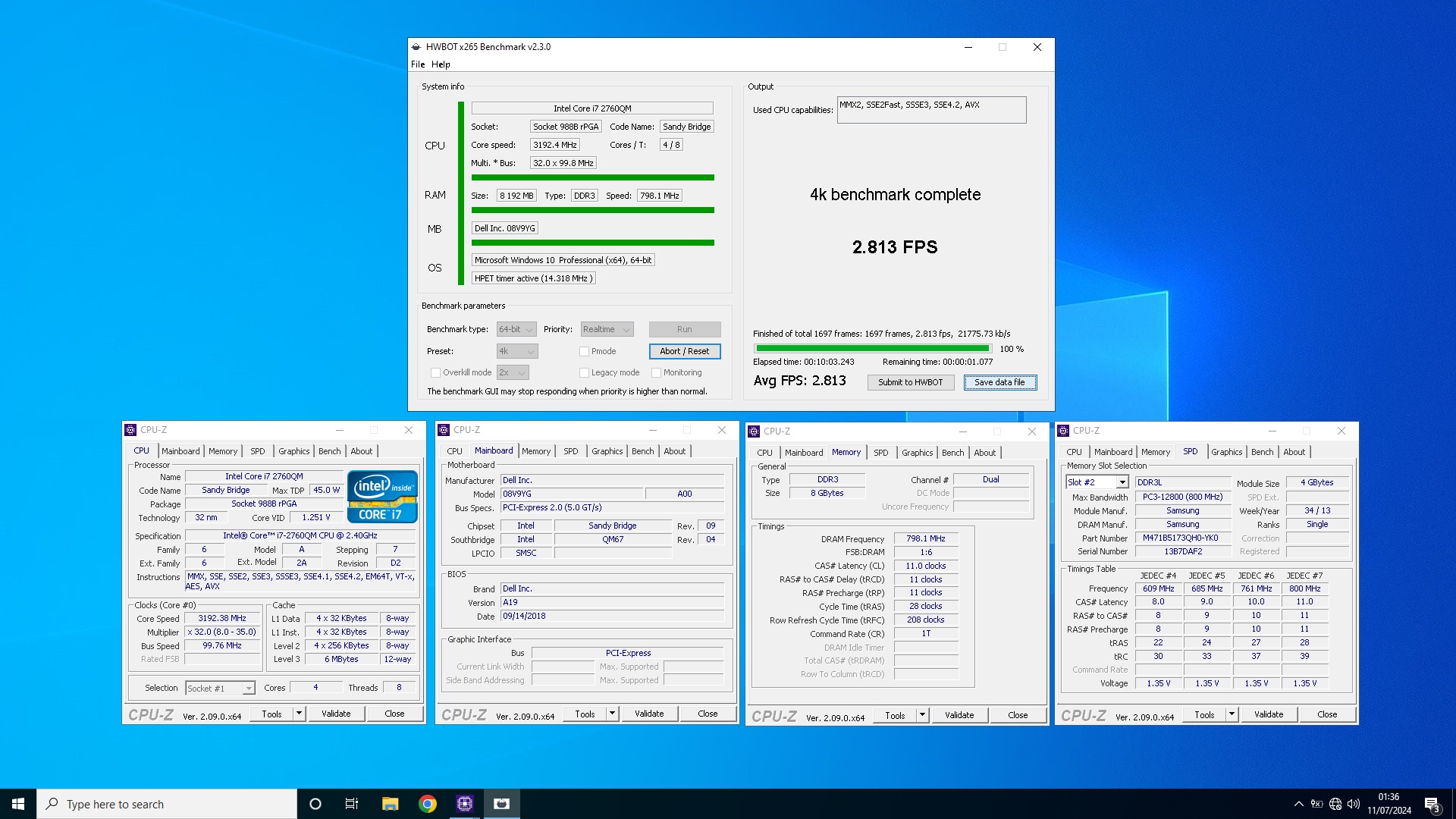The width and height of the screenshot is (1456, 819).
Task: Minimize the HWBOT x265 Benchmark window
Action: click(968, 47)
